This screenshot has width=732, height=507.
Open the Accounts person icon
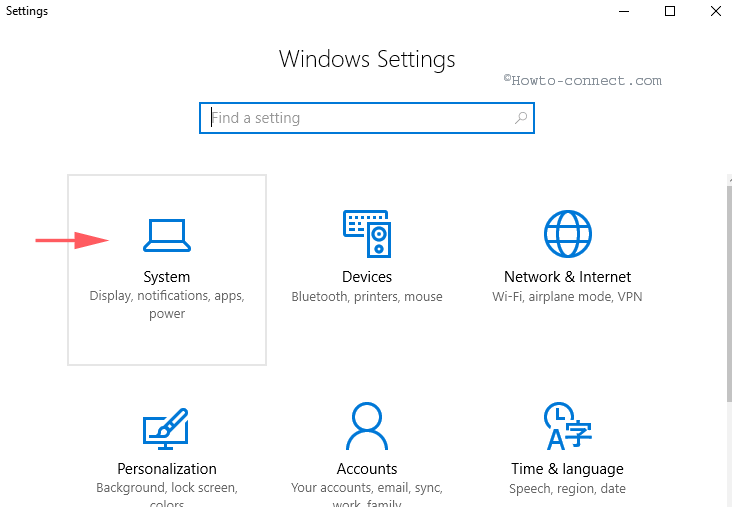coord(367,426)
